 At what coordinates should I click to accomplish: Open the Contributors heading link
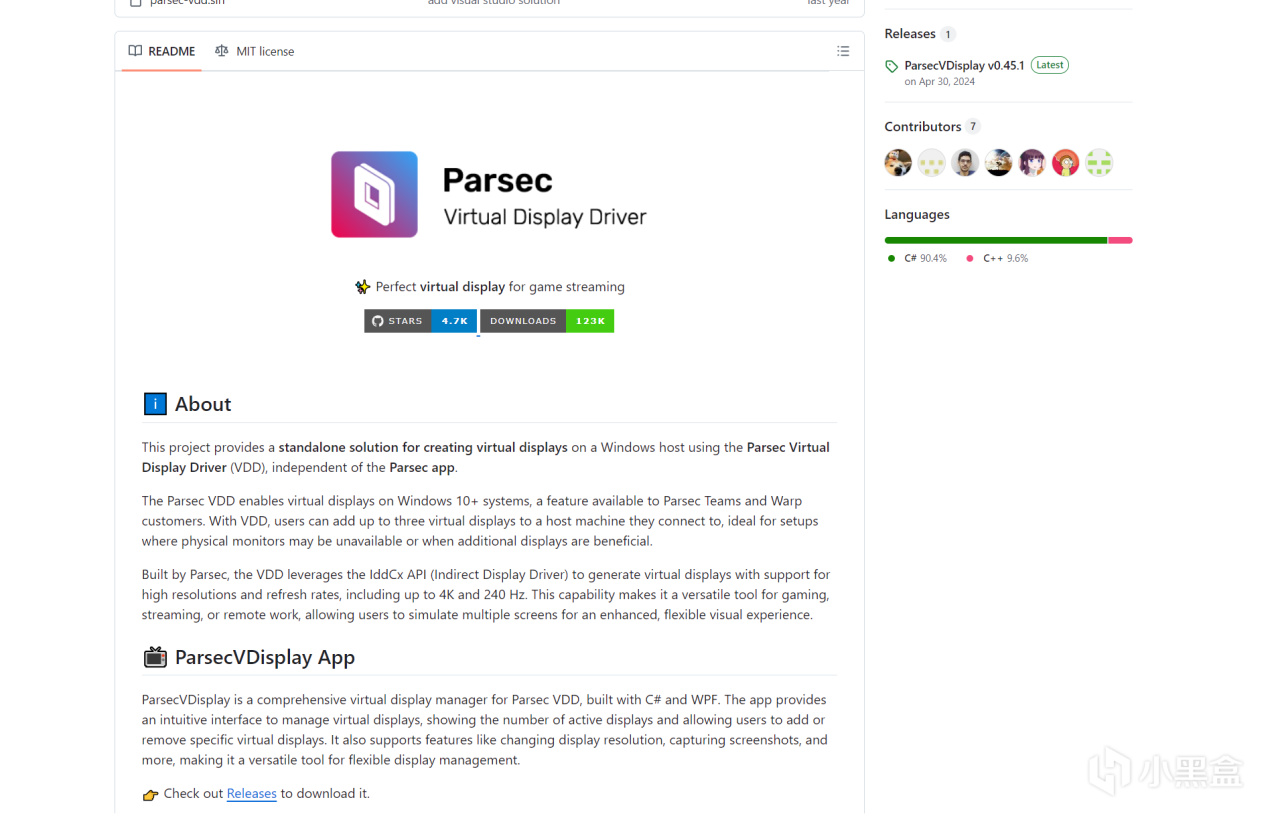click(x=923, y=127)
